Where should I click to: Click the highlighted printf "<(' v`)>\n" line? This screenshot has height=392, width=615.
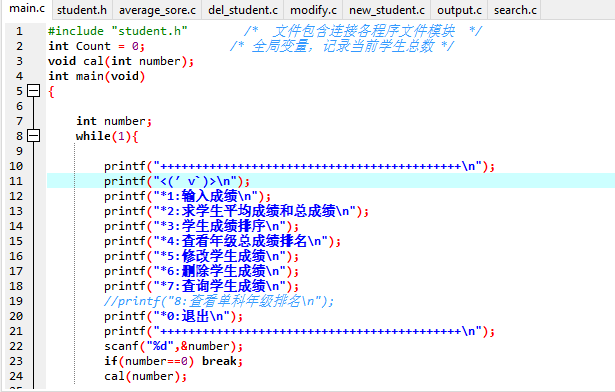[x=177, y=181]
